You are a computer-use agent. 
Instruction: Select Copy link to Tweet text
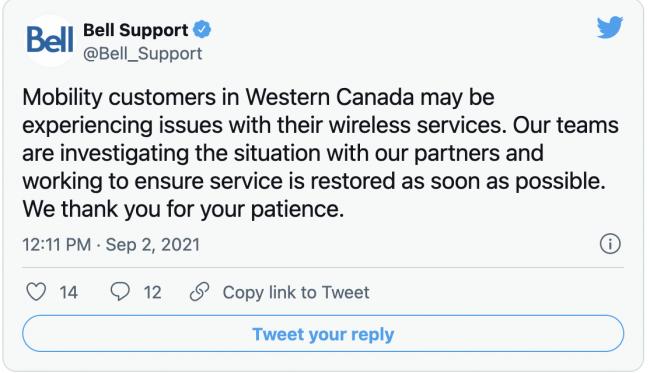(x=296, y=293)
